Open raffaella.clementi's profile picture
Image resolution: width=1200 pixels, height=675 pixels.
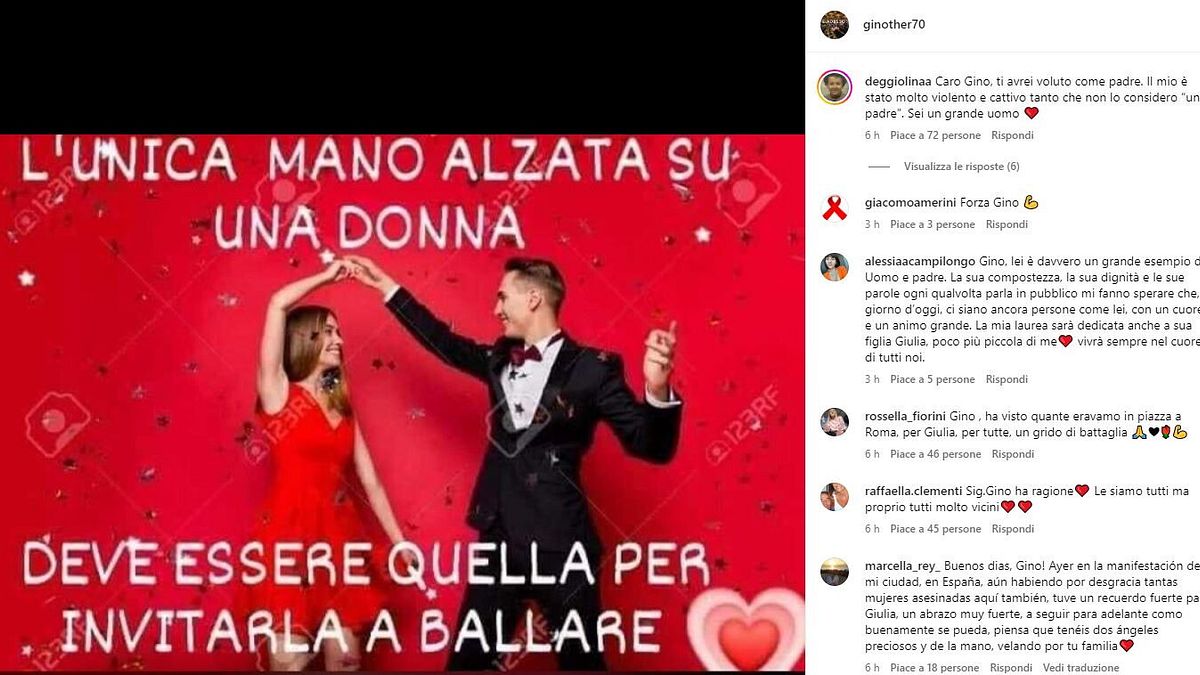(x=834, y=497)
